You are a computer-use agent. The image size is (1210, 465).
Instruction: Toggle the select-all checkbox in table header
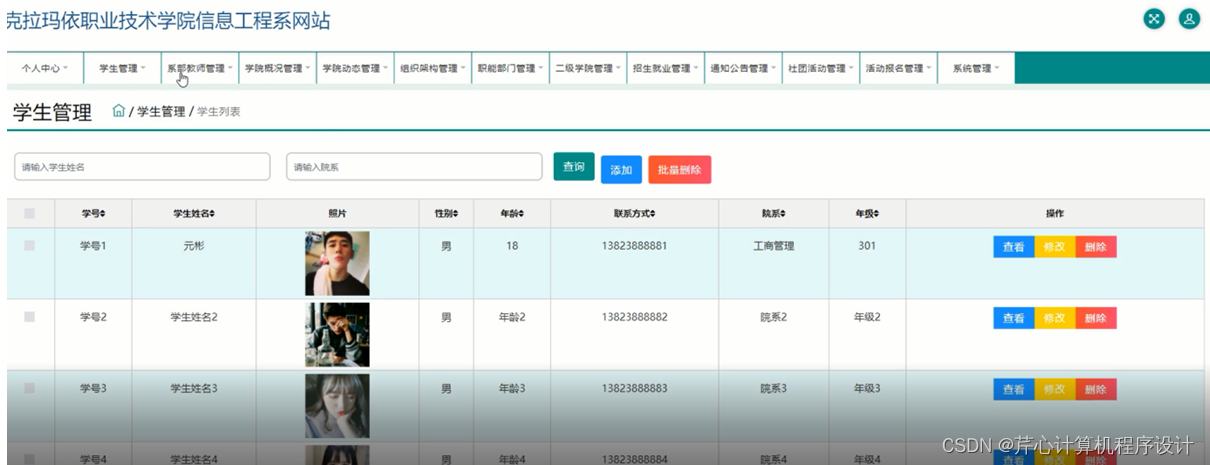(29, 213)
